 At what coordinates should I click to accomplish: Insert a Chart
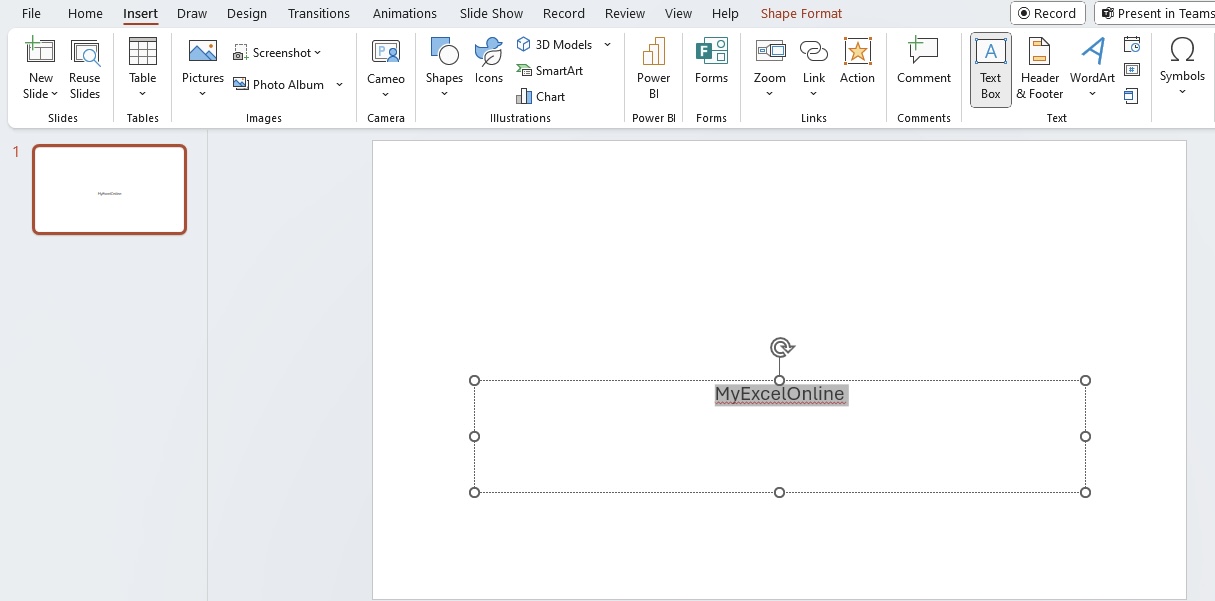coord(541,97)
